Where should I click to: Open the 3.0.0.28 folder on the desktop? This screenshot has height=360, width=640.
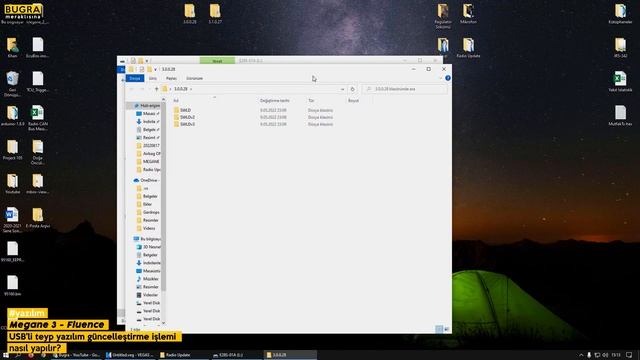click(x=190, y=13)
